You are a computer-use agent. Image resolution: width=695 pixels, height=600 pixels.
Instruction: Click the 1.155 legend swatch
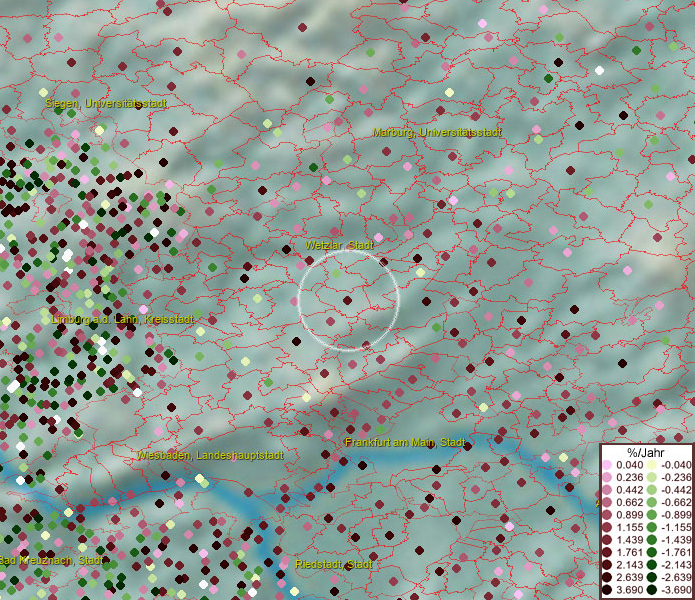608,527
